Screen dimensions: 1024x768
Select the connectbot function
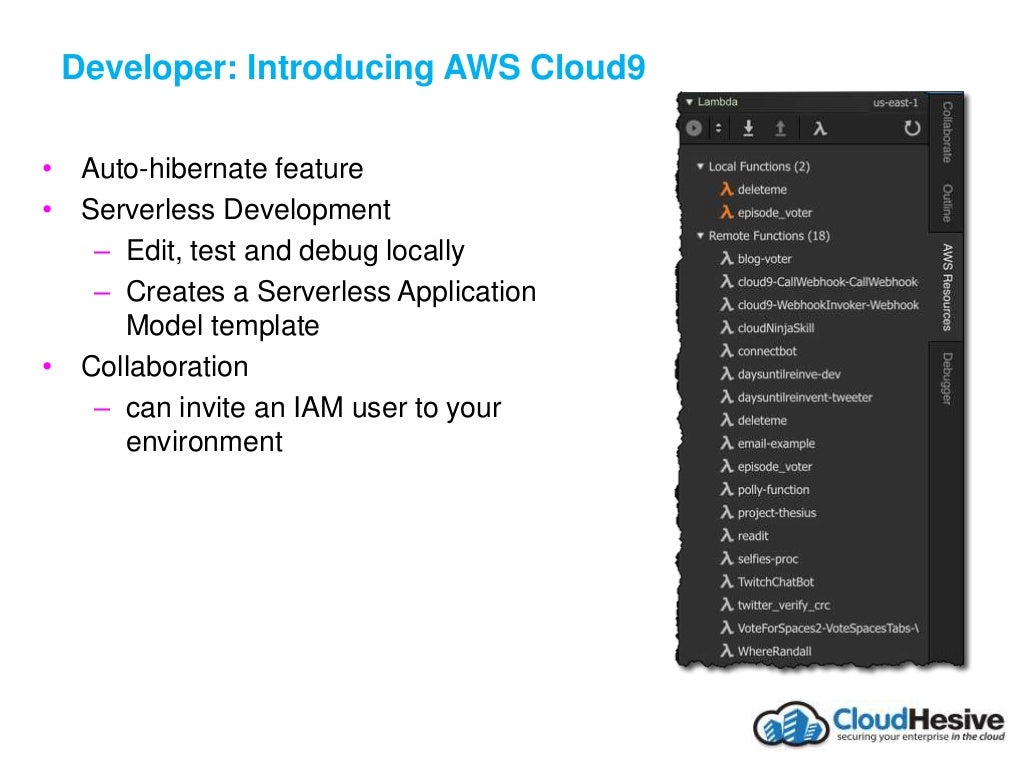[x=767, y=351]
